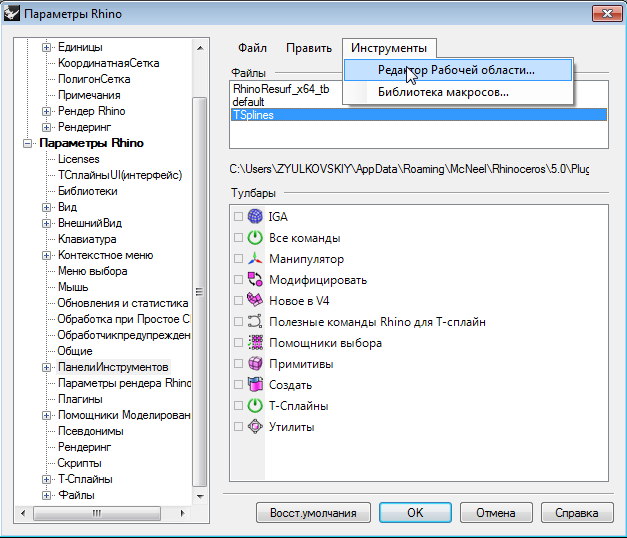Click the Восст.умолчания button
This screenshot has width=627, height=538.
[x=313, y=513]
